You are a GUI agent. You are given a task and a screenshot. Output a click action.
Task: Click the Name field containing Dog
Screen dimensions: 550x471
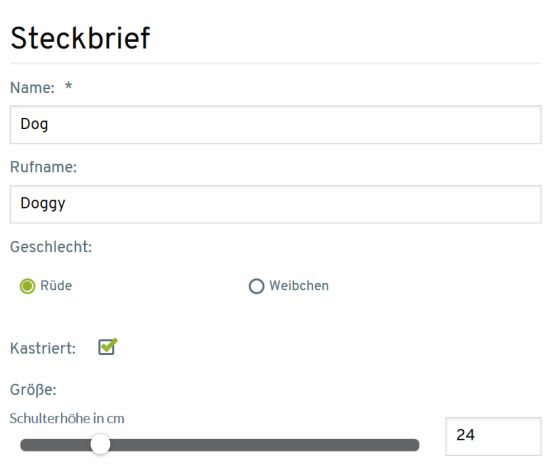click(276, 125)
